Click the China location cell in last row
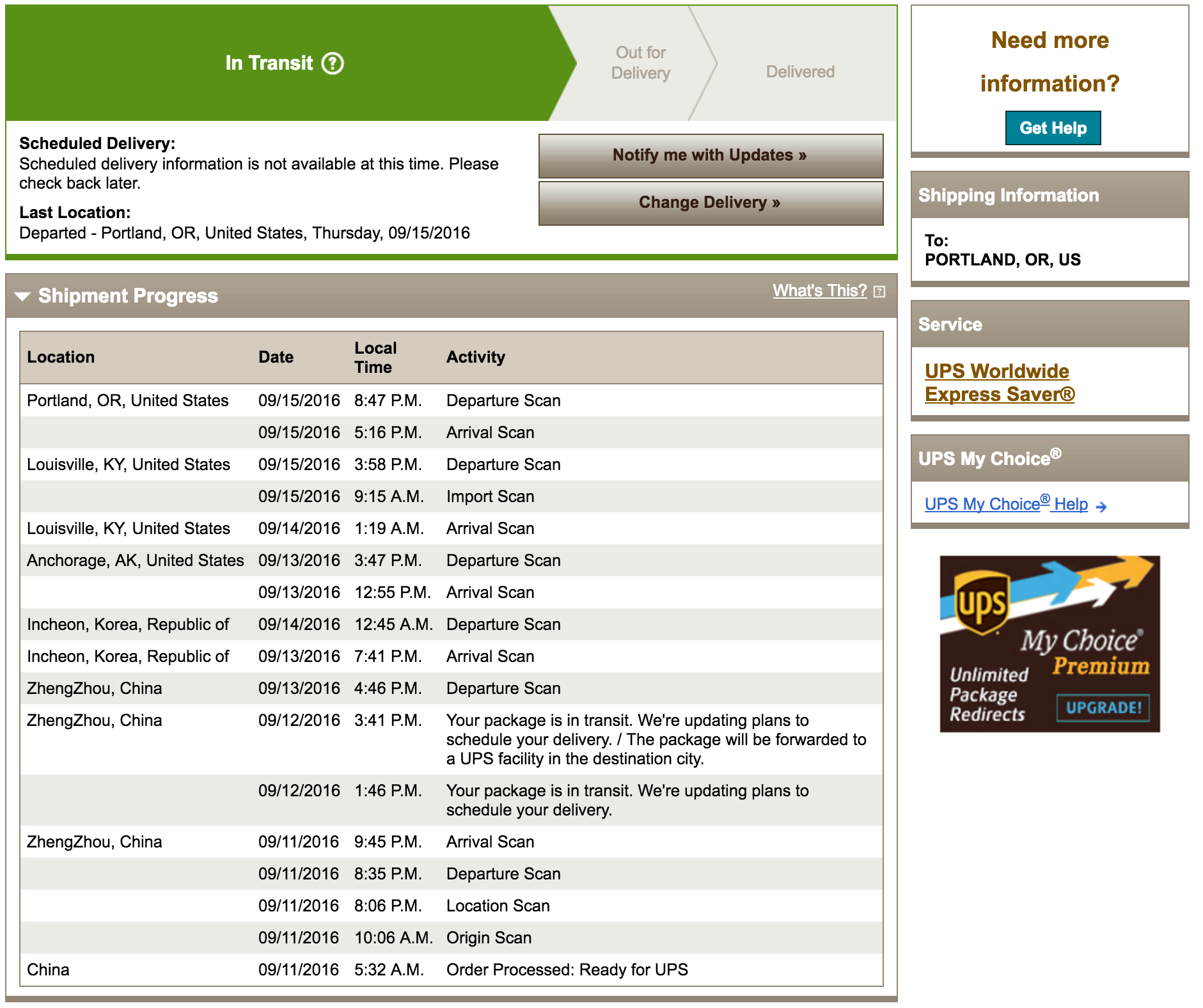This screenshot has height=1008, width=1203. tap(48, 970)
